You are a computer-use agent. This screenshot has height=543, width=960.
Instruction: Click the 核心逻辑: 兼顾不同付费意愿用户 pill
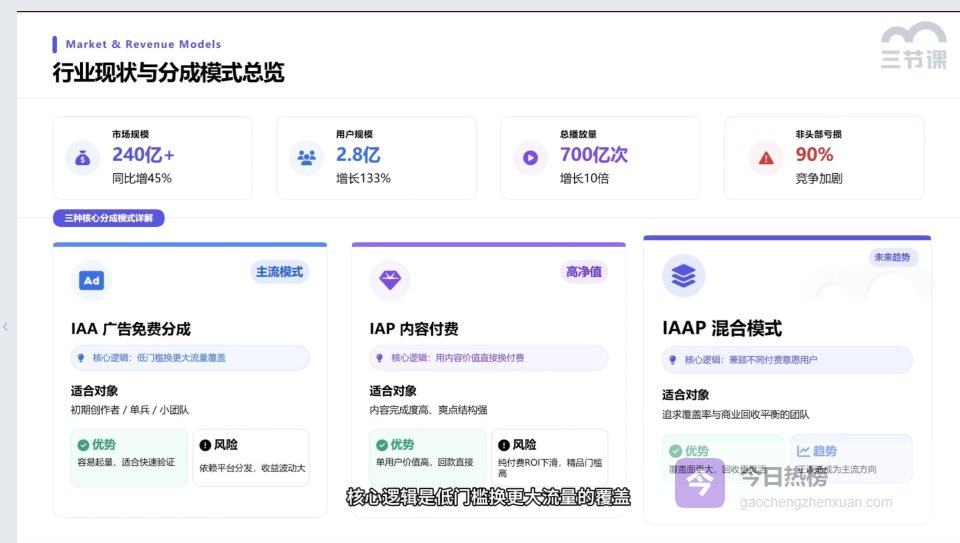pos(787,360)
